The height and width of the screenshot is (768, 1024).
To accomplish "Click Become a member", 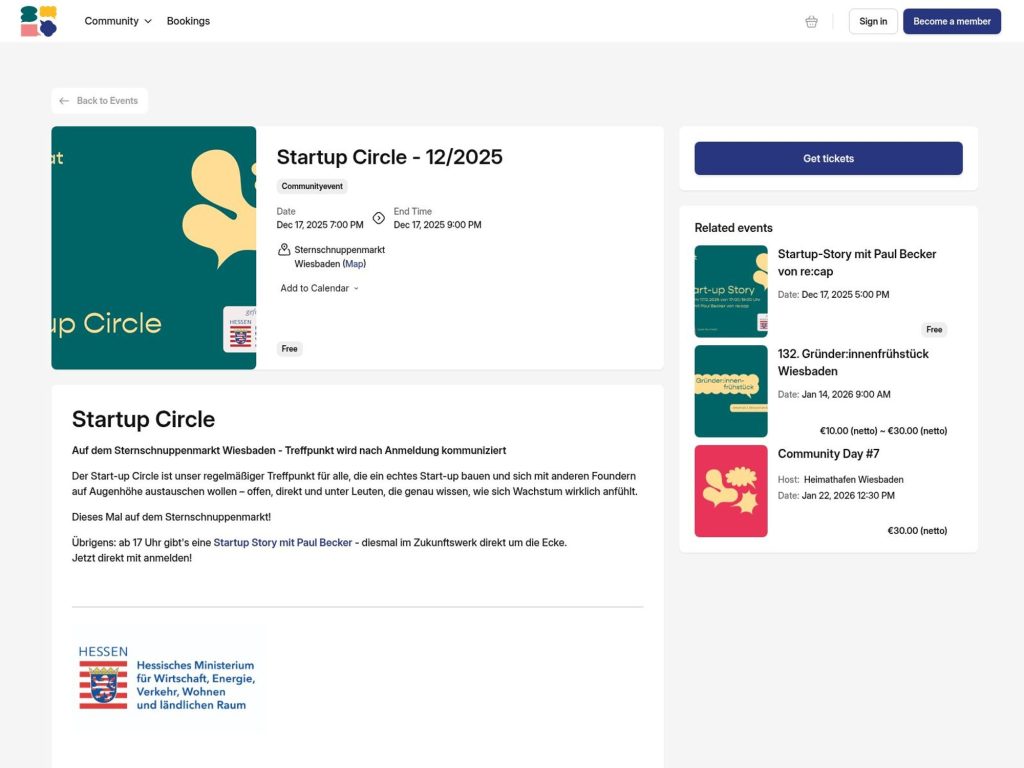I will tap(951, 21).
